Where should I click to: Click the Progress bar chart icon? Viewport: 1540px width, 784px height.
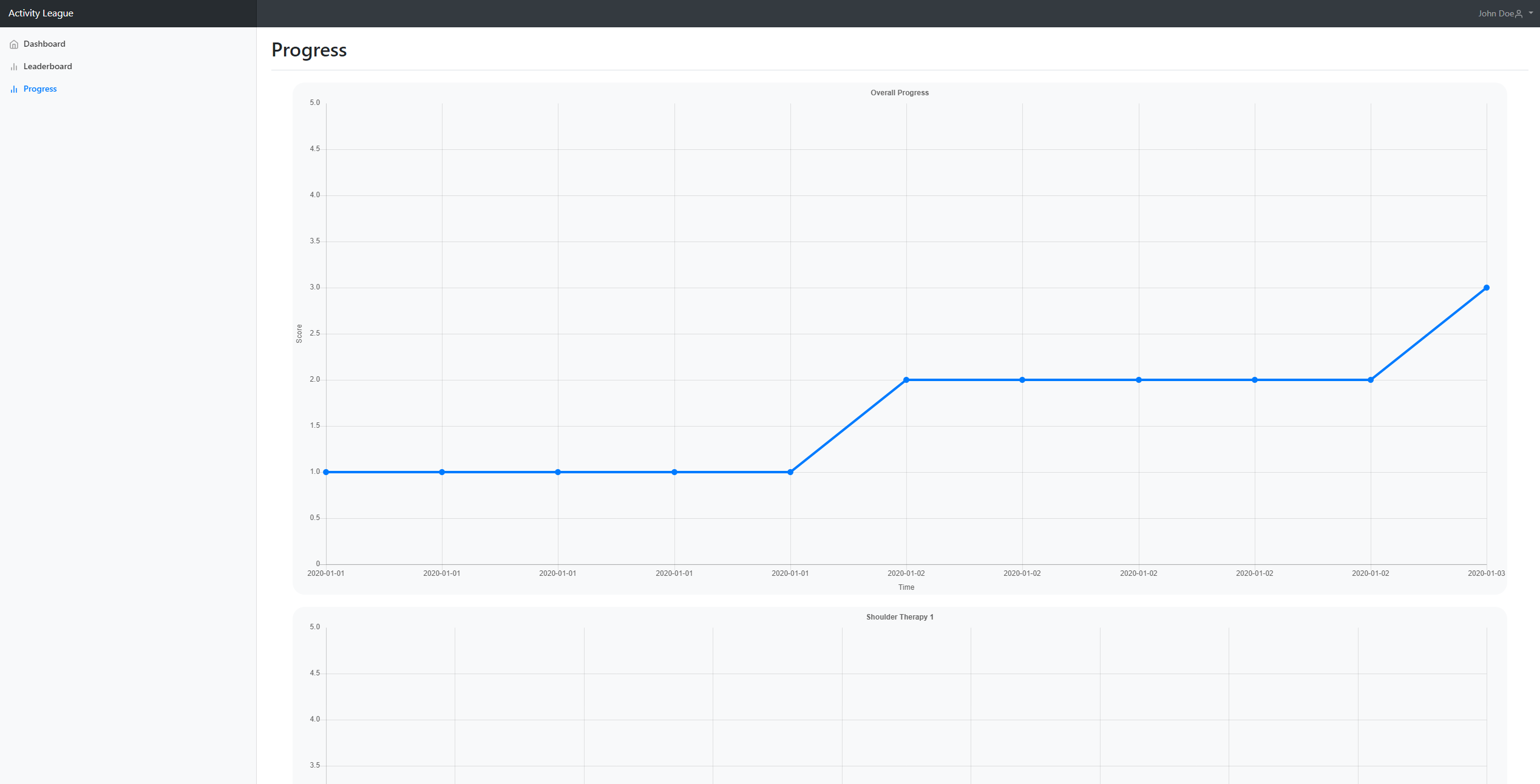click(14, 89)
